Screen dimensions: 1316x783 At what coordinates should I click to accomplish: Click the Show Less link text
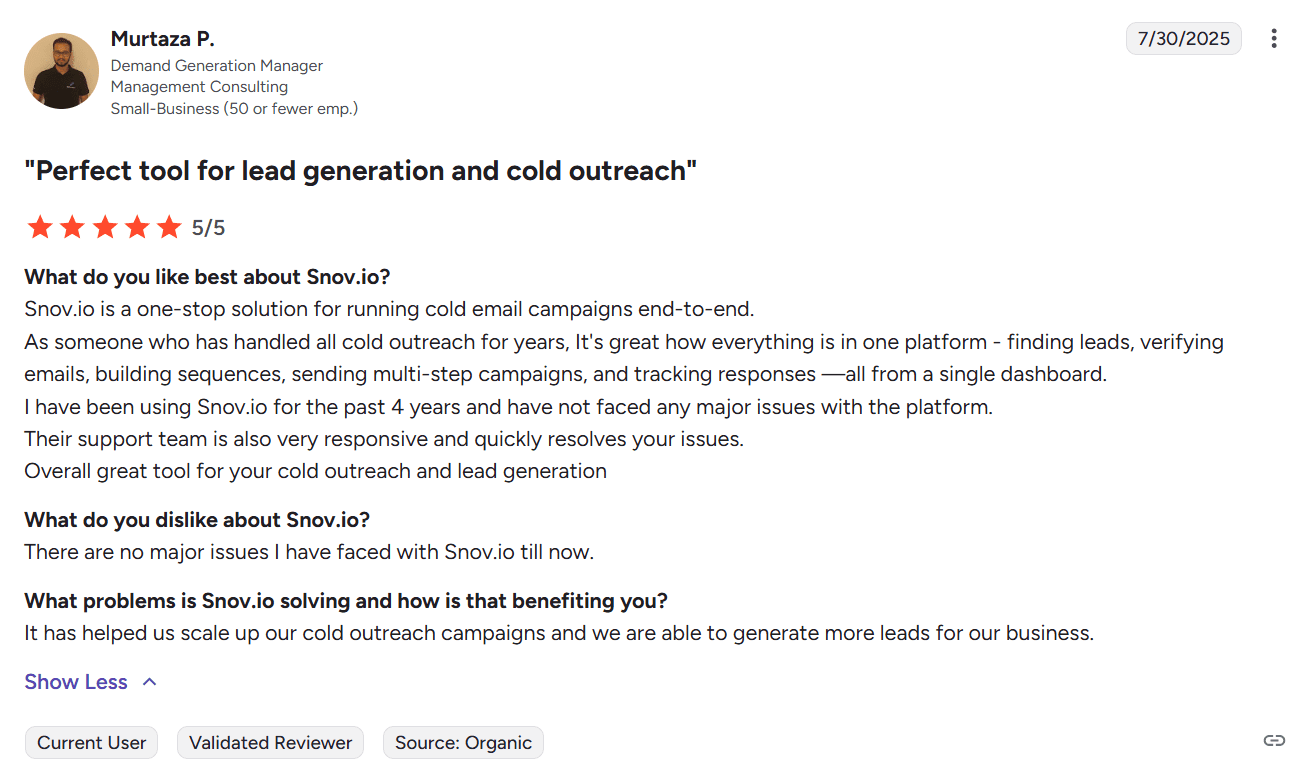click(x=76, y=682)
